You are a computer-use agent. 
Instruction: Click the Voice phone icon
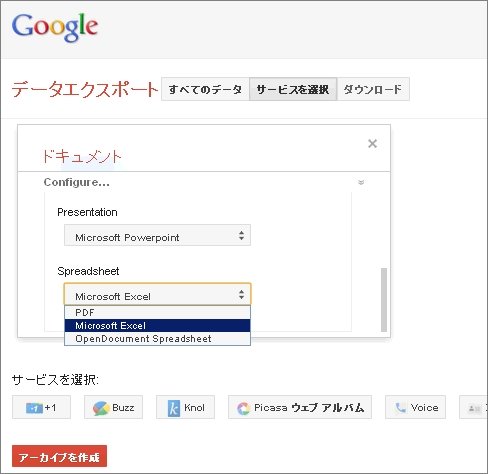[x=401, y=408]
